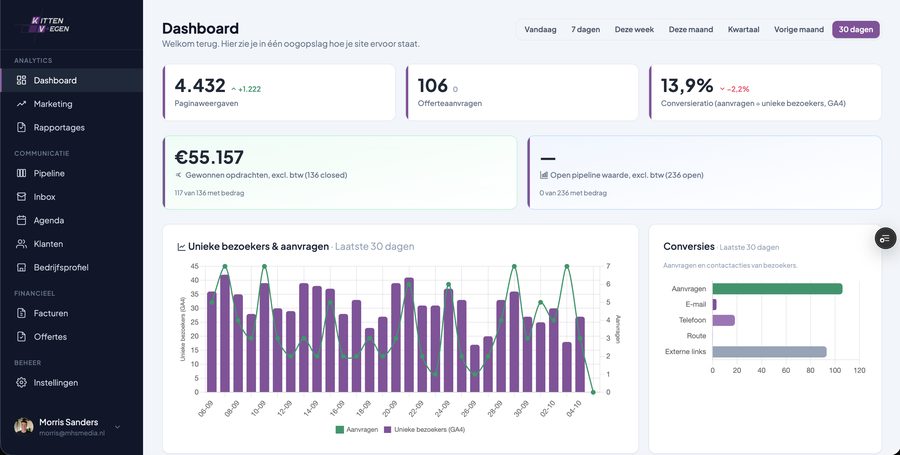Viewport: 900px width, 455px height.
Task: Click the '117 van 136 met bedrag' text
Action: 209,193
